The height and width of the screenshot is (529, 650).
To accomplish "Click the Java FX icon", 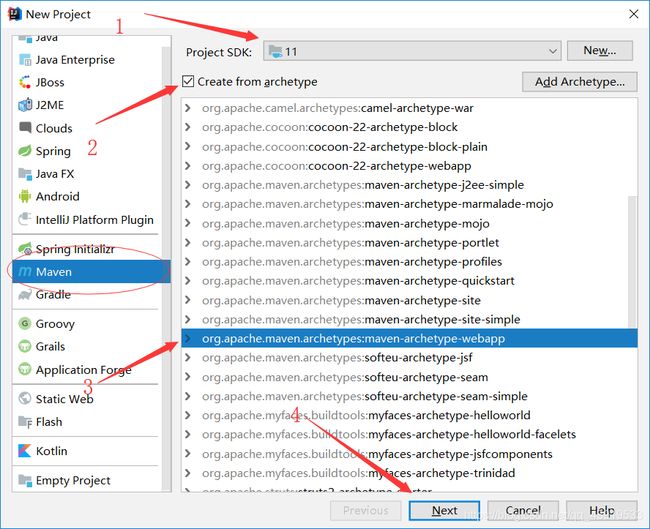I will pyautogui.click(x=25, y=174).
